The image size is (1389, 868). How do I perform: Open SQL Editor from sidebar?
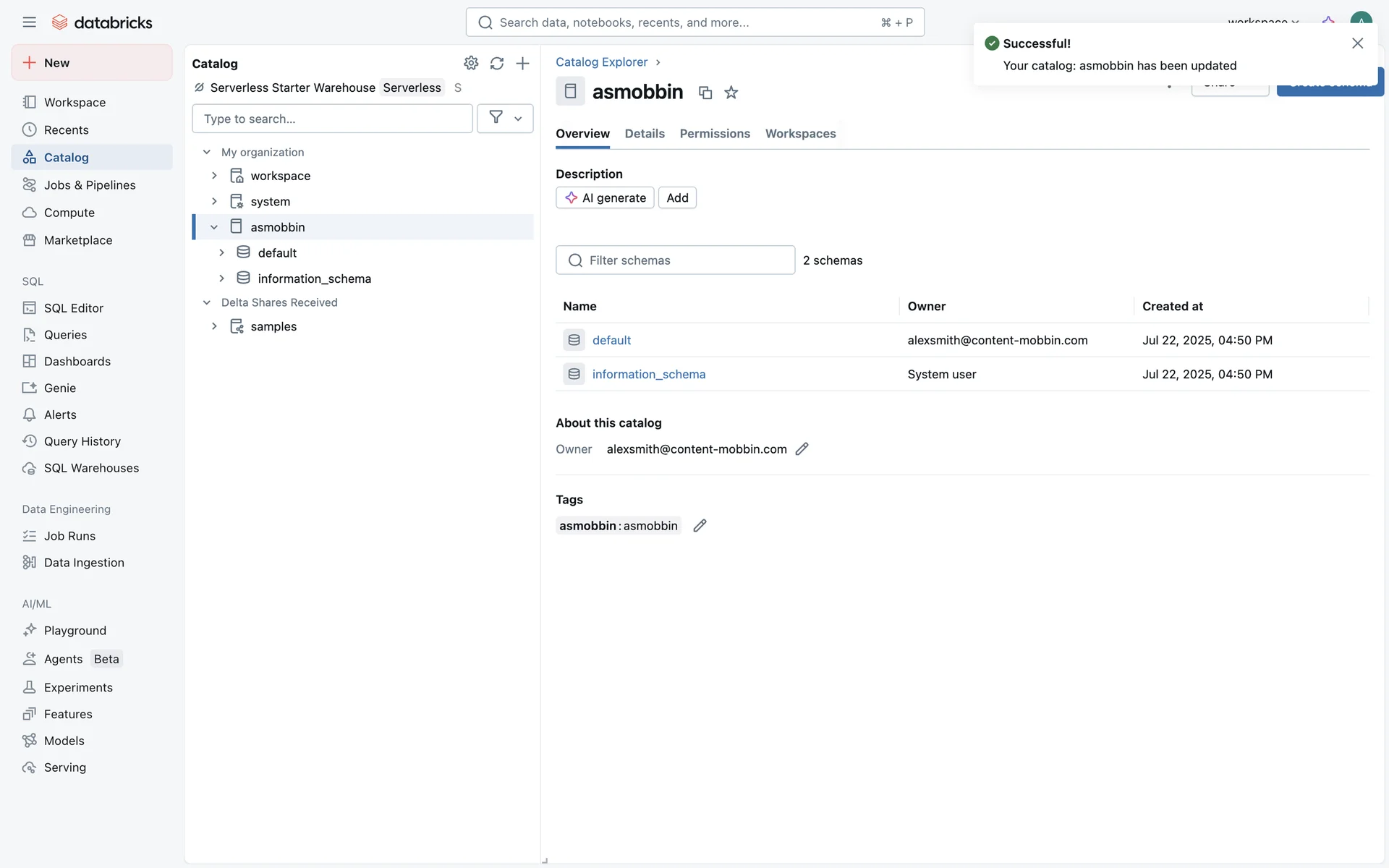[73, 308]
